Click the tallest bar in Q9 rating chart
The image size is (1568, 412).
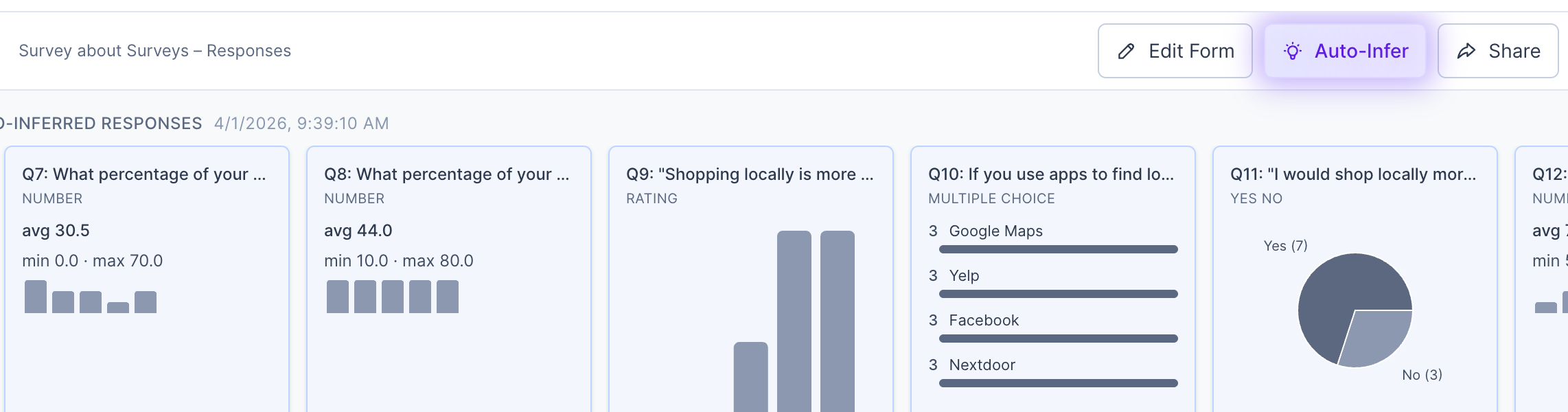pos(794,323)
